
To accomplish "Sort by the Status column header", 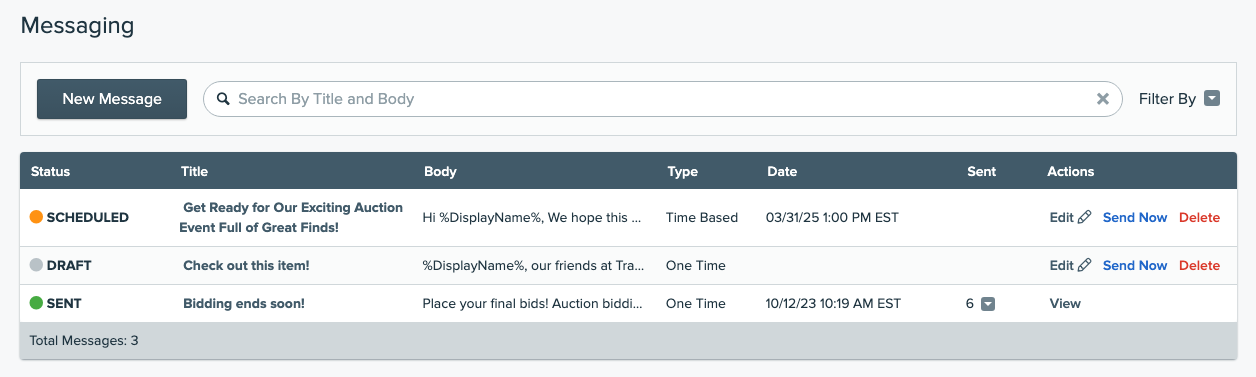I will click(50, 171).
